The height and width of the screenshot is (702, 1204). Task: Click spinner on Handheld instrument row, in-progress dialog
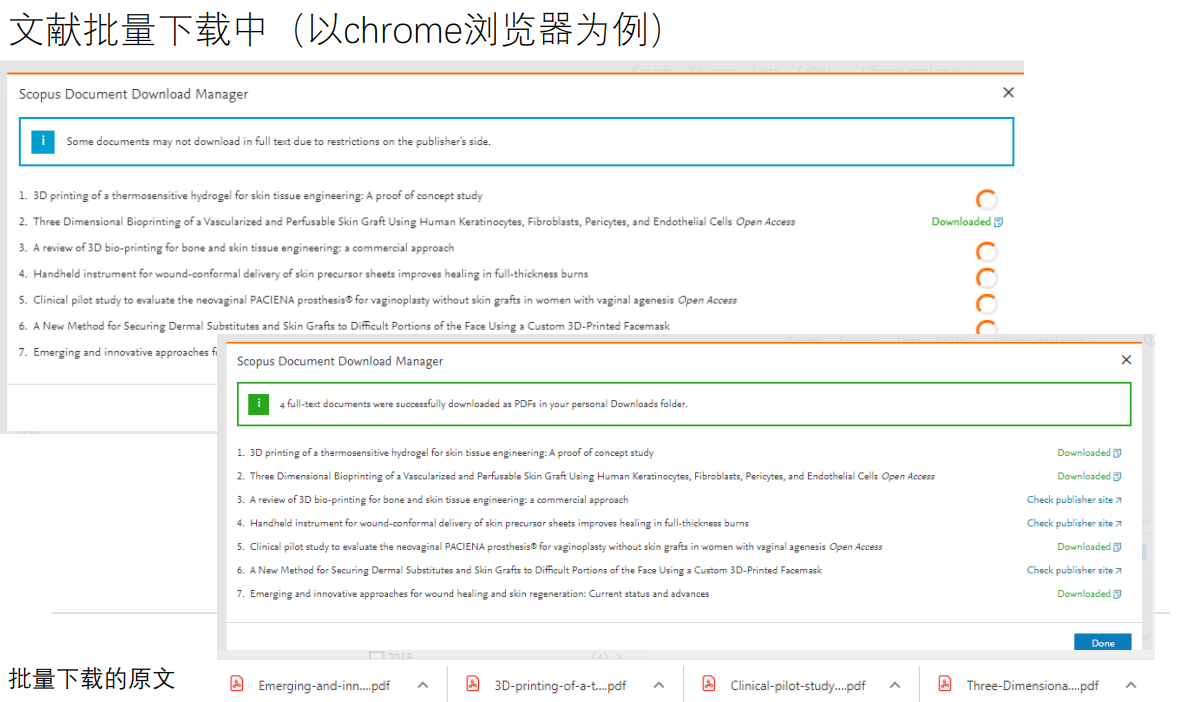986,278
